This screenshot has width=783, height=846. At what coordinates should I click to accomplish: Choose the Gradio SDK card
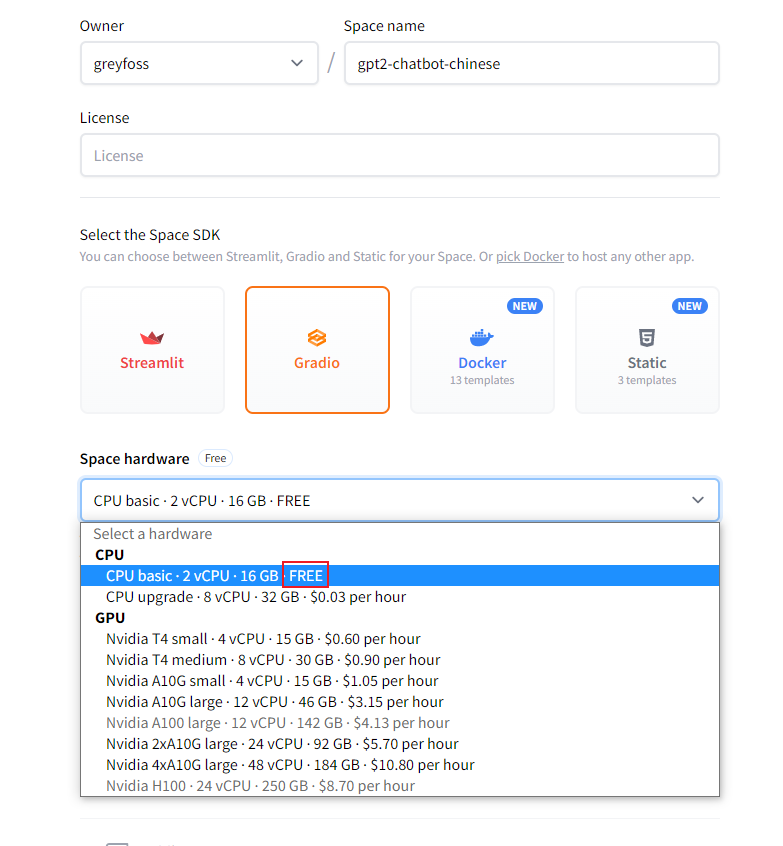pyautogui.click(x=317, y=350)
